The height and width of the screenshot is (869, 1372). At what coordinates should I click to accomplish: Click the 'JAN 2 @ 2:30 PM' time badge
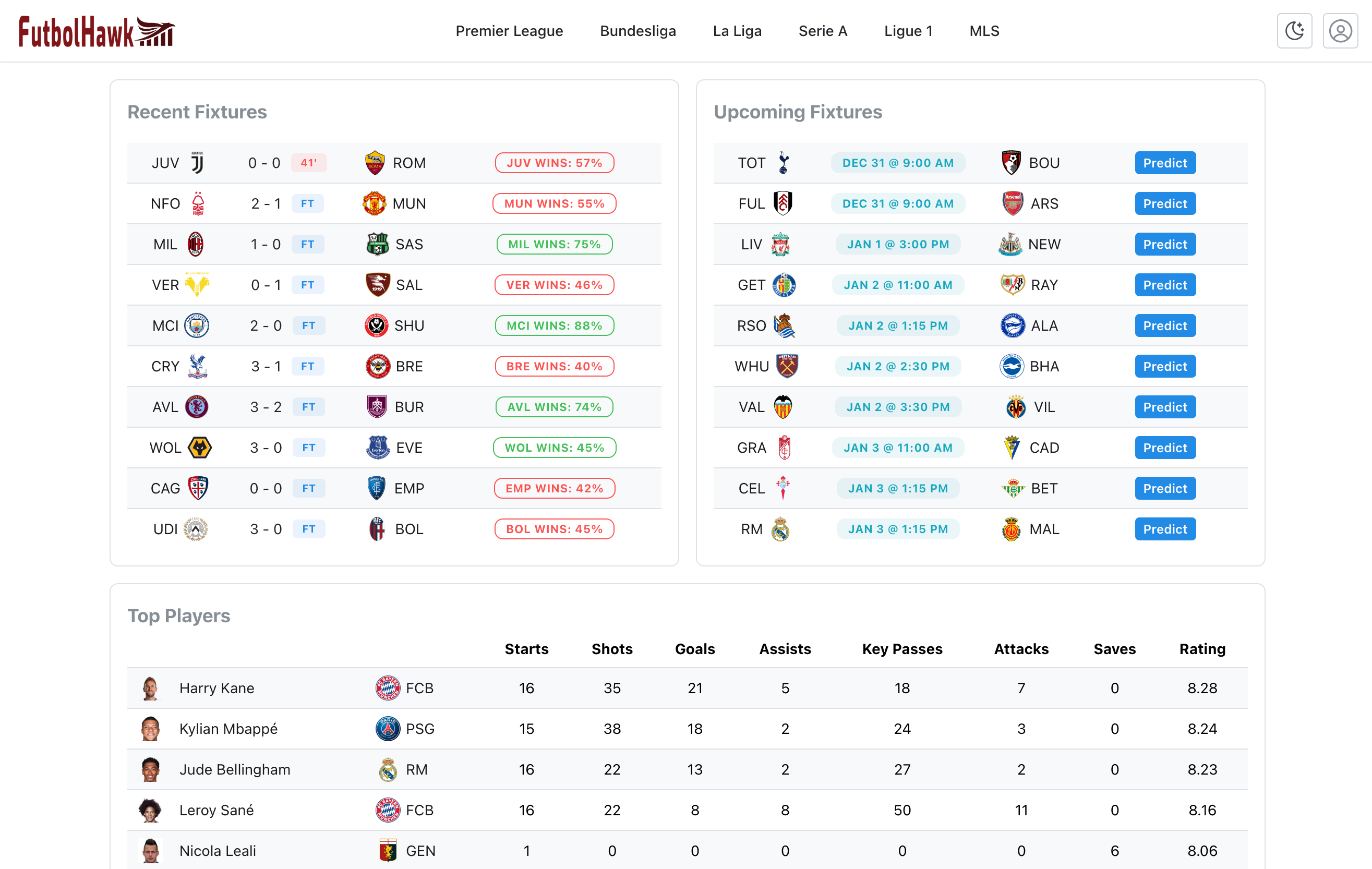pyautogui.click(x=897, y=366)
